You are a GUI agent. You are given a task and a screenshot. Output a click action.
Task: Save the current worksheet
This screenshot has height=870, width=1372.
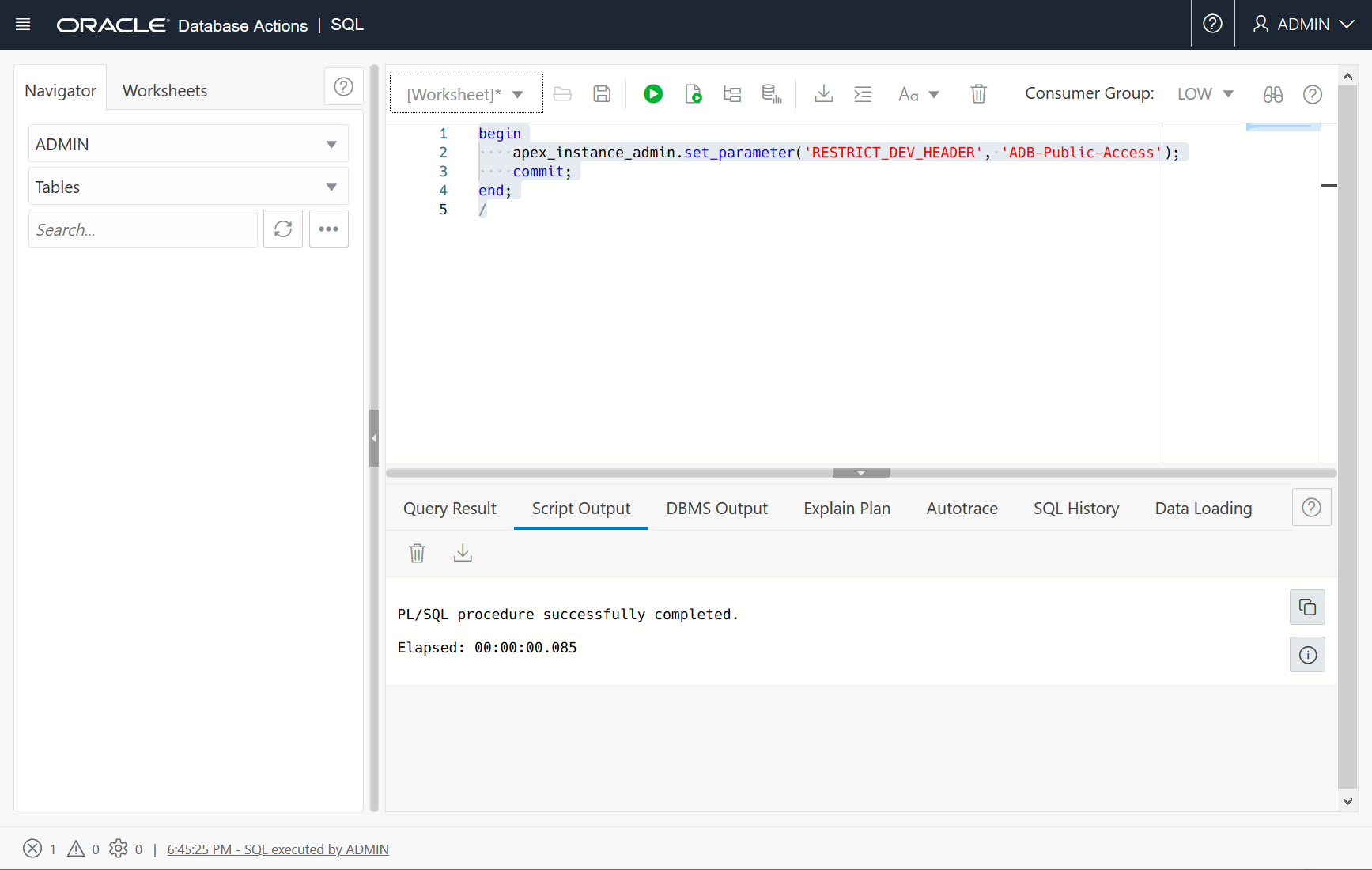[601, 93]
